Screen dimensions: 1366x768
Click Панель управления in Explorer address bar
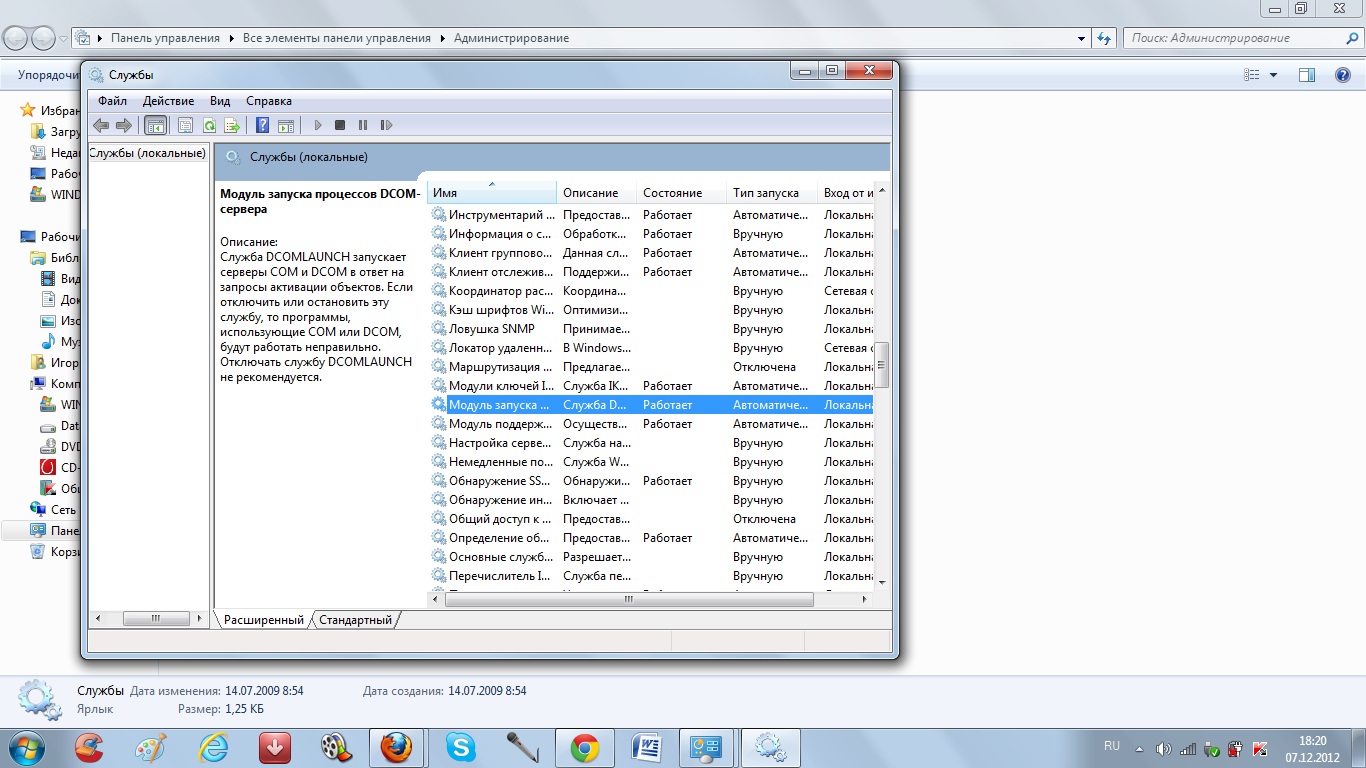[x=165, y=38]
